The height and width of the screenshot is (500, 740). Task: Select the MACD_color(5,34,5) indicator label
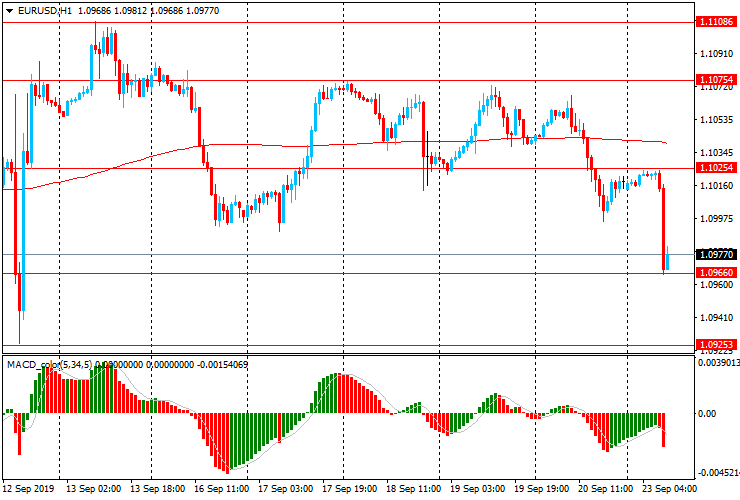(x=50, y=364)
